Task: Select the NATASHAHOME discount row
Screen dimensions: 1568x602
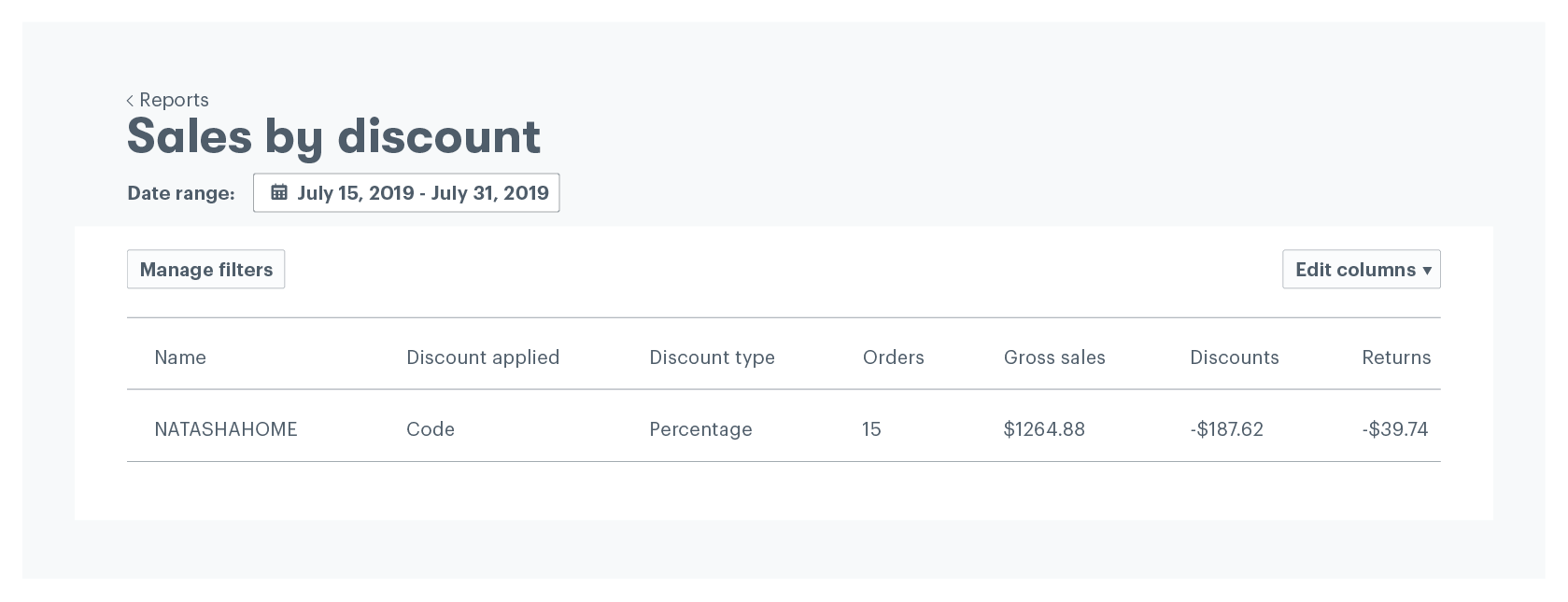Action: (x=784, y=428)
